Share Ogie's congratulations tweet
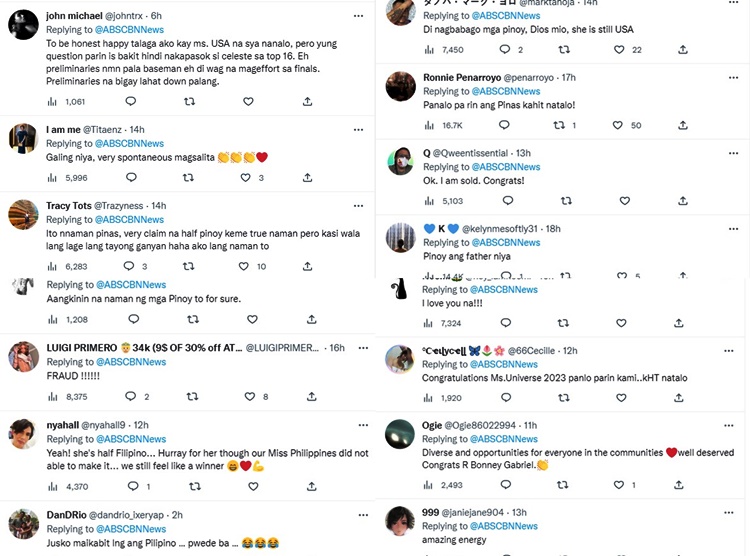Image resolution: width=750 pixels, height=556 pixels. tap(683, 485)
